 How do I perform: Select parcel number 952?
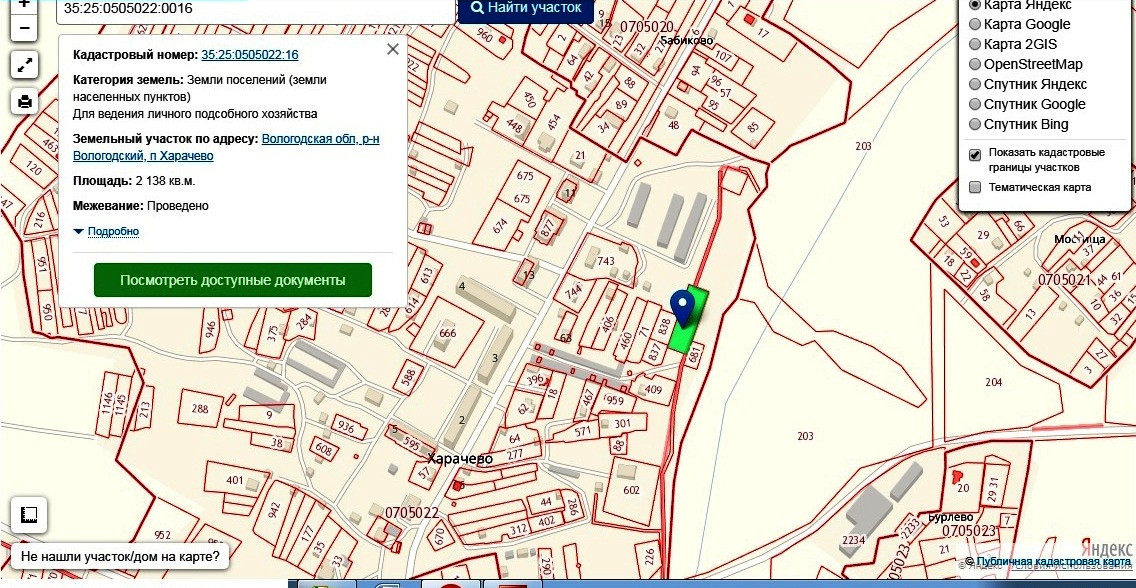[x=162, y=535]
